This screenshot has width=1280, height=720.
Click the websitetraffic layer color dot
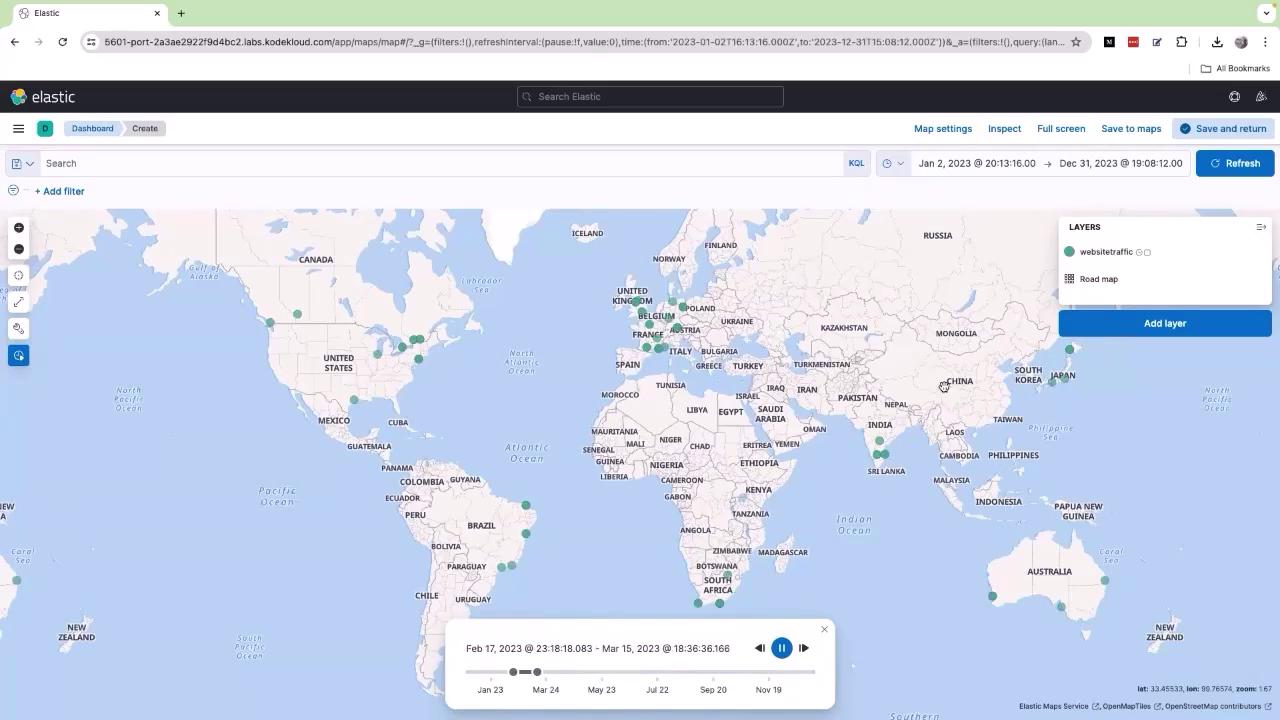point(1069,252)
